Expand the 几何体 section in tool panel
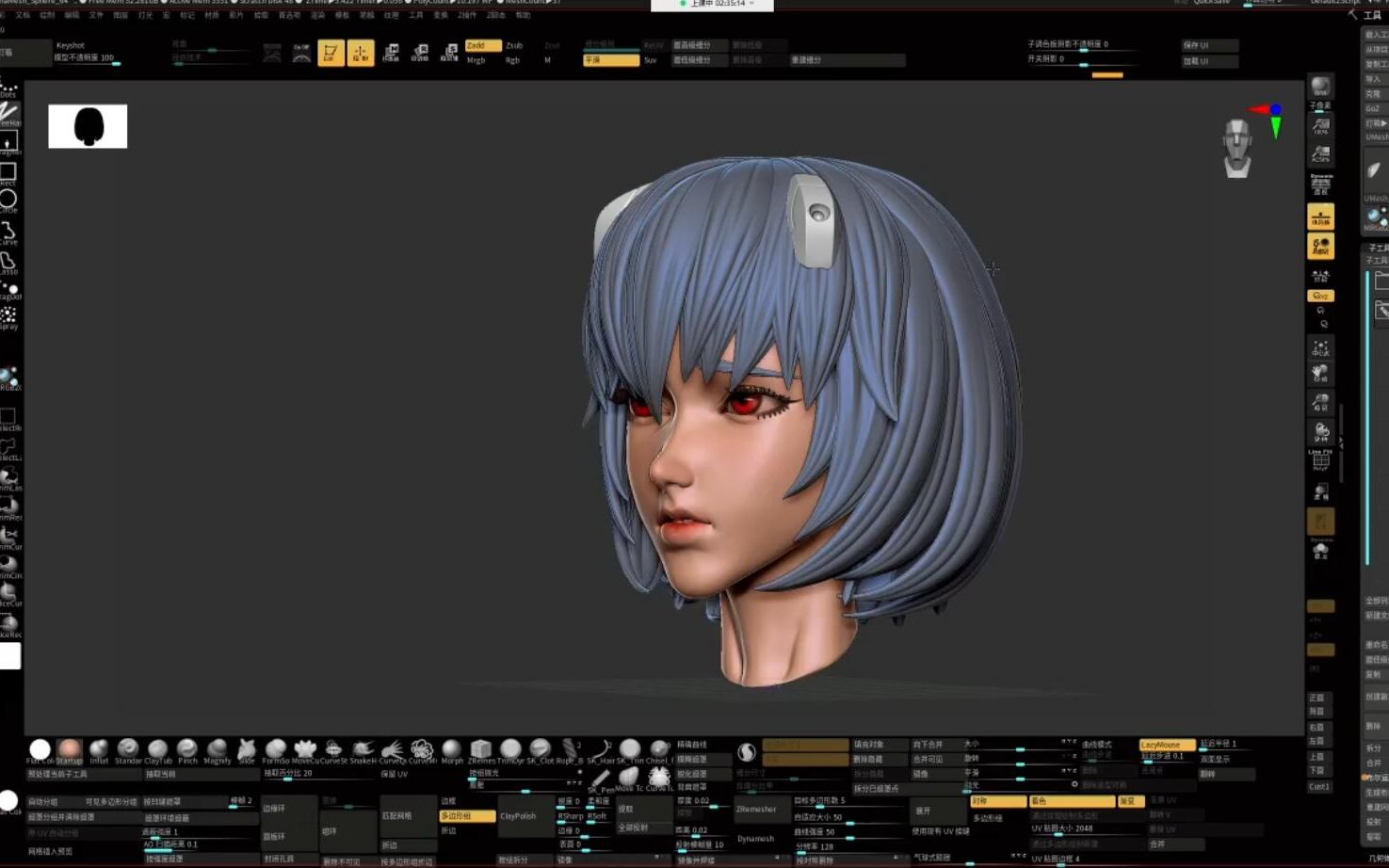 tap(1378, 859)
